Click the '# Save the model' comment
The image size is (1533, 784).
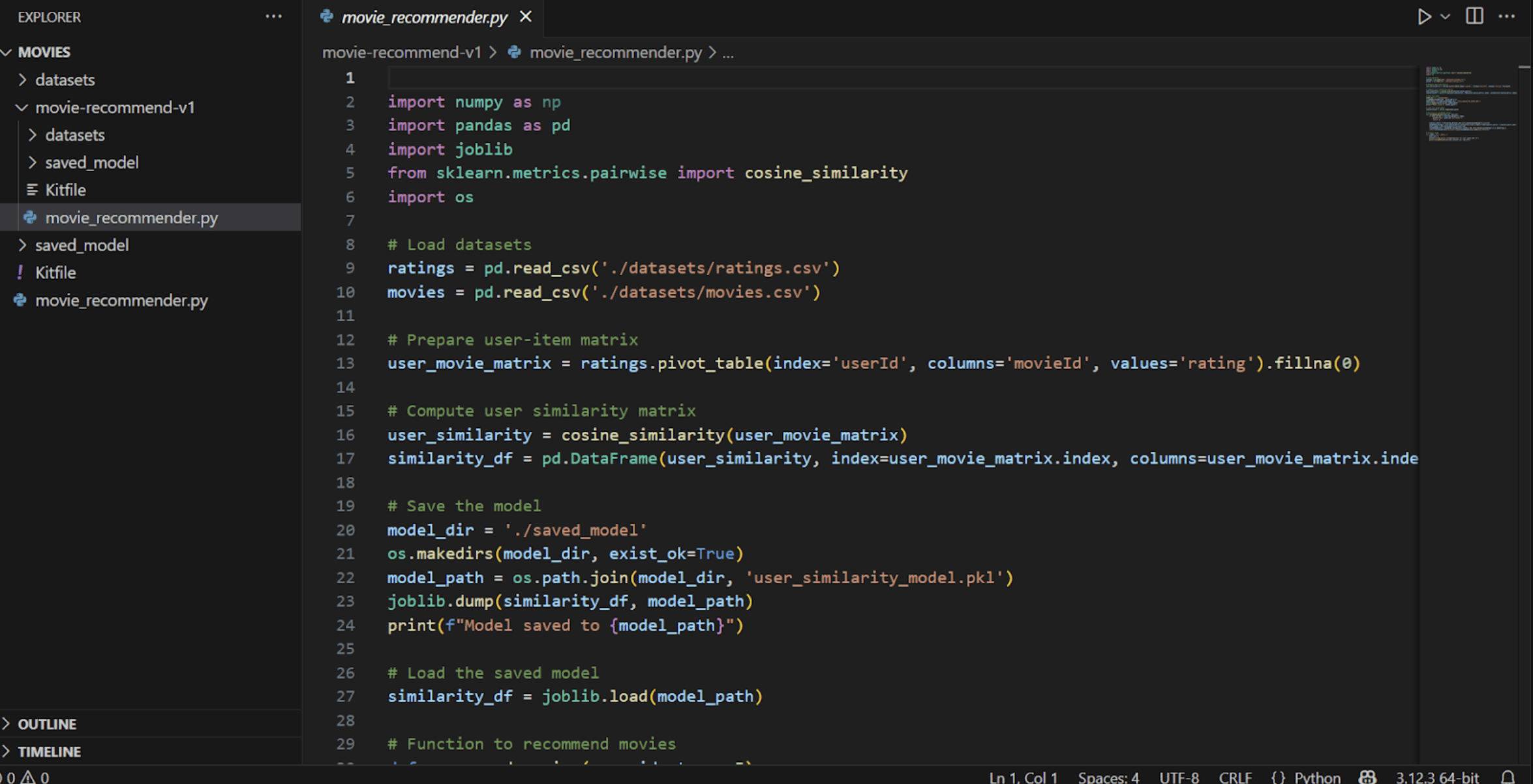(464, 506)
